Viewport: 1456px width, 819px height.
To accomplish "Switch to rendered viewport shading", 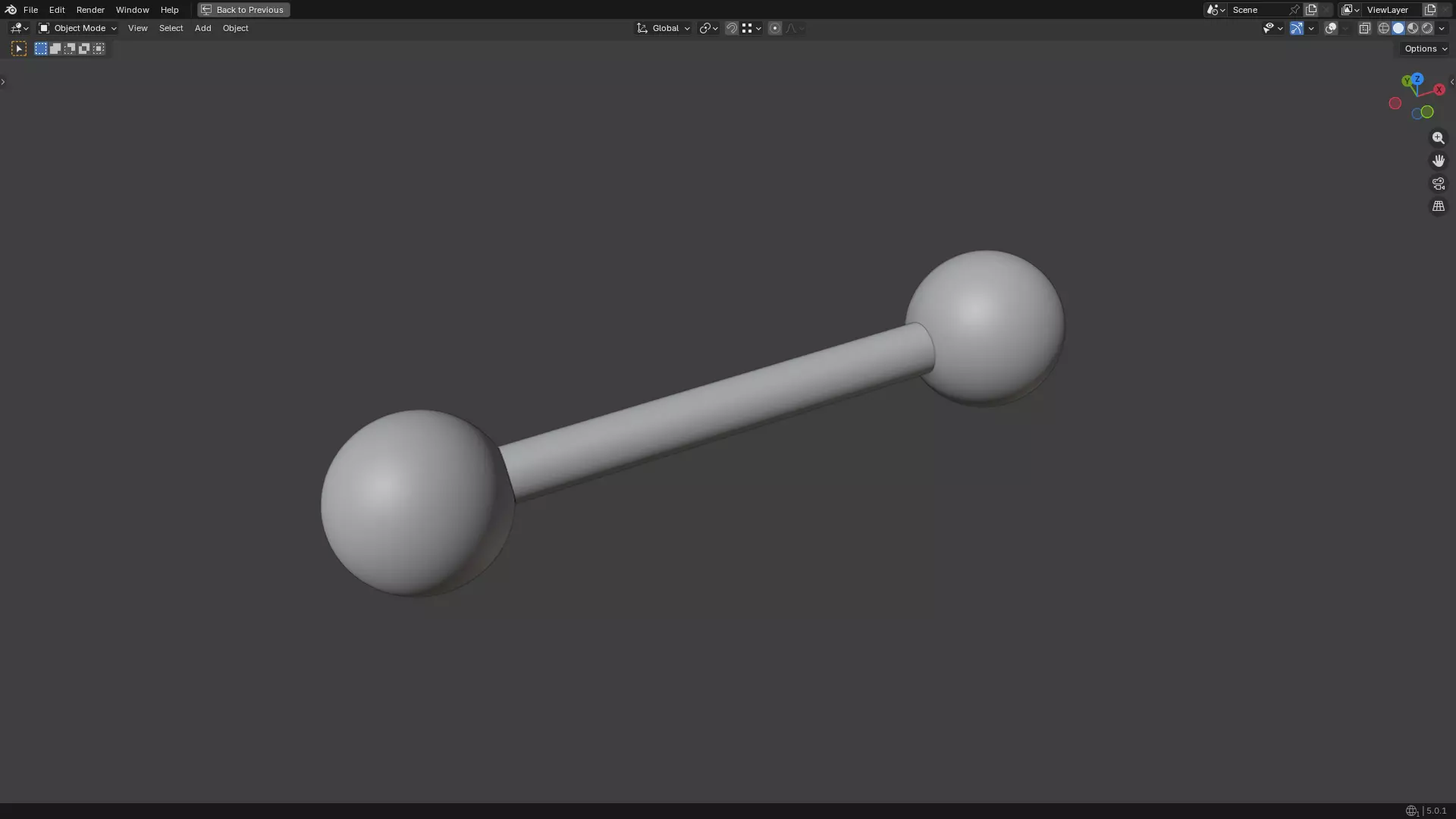I will [1427, 28].
